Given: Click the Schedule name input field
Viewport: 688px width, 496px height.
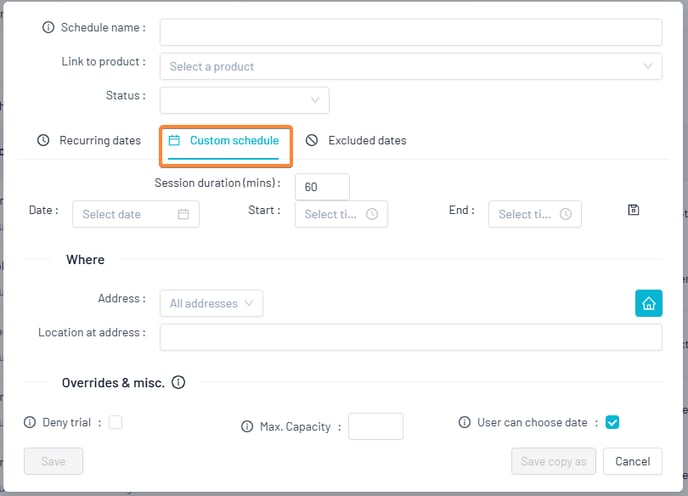Looking at the screenshot, I should (x=411, y=32).
